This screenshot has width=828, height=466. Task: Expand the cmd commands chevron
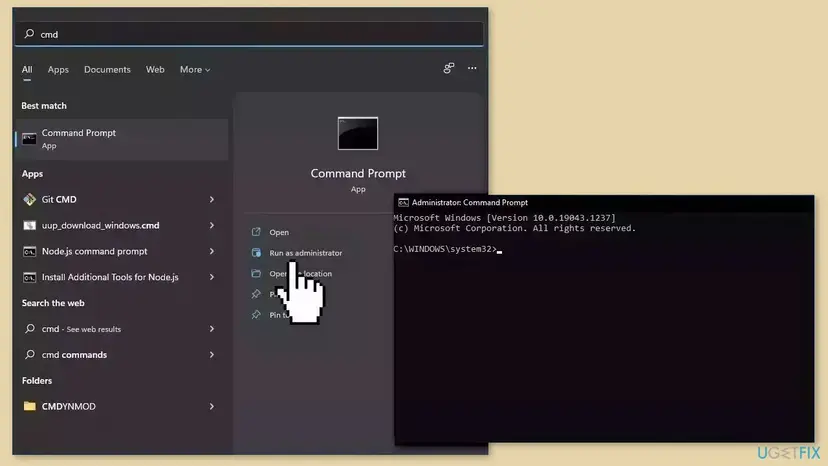coord(212,355)
